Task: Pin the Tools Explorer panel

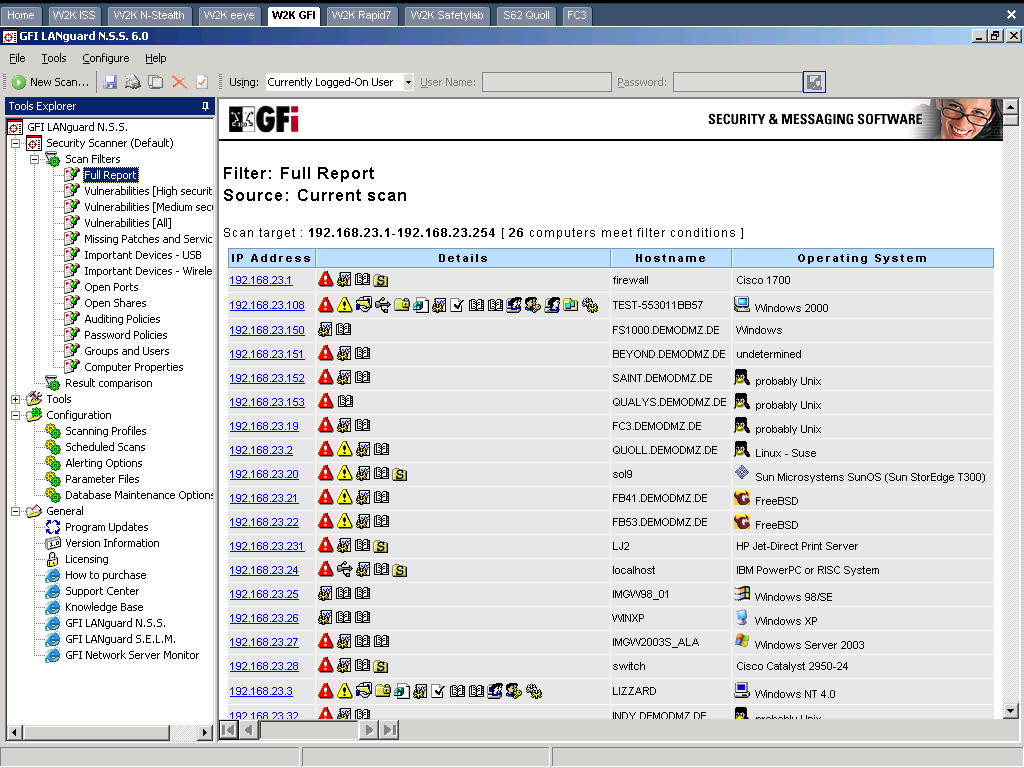Action: click(205, 106)
